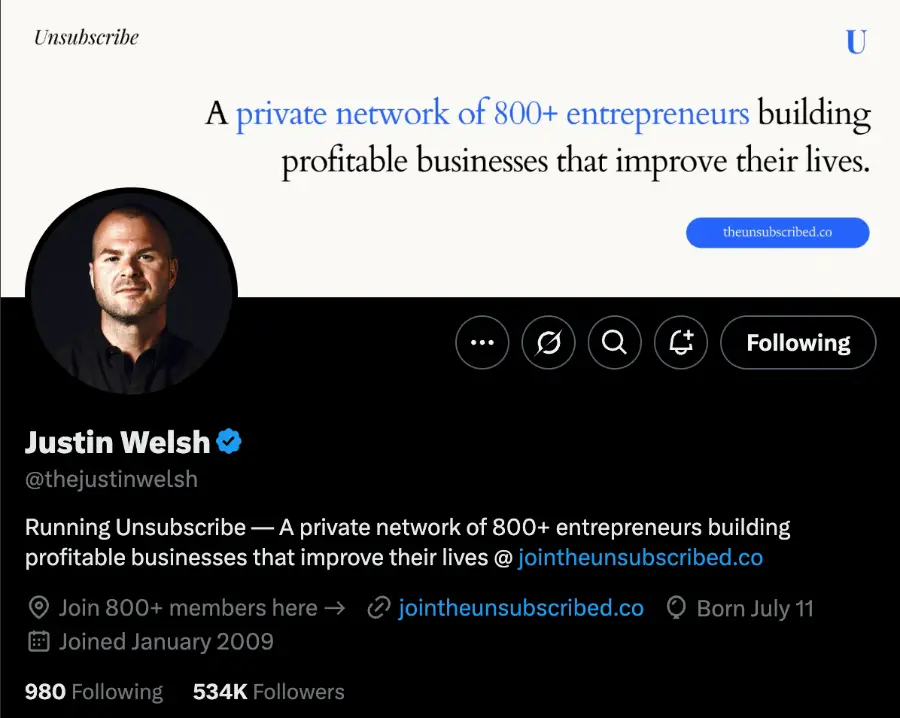View the 534K Followers list
Screen dimensions: 900x718
(268, 691)
